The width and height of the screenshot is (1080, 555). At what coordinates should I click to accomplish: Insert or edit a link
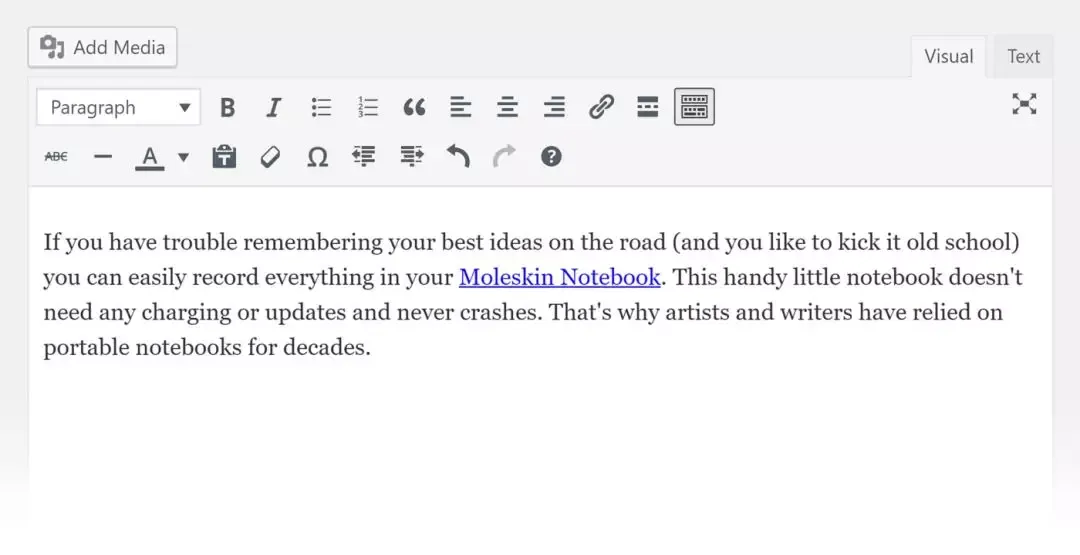point(601,108)
